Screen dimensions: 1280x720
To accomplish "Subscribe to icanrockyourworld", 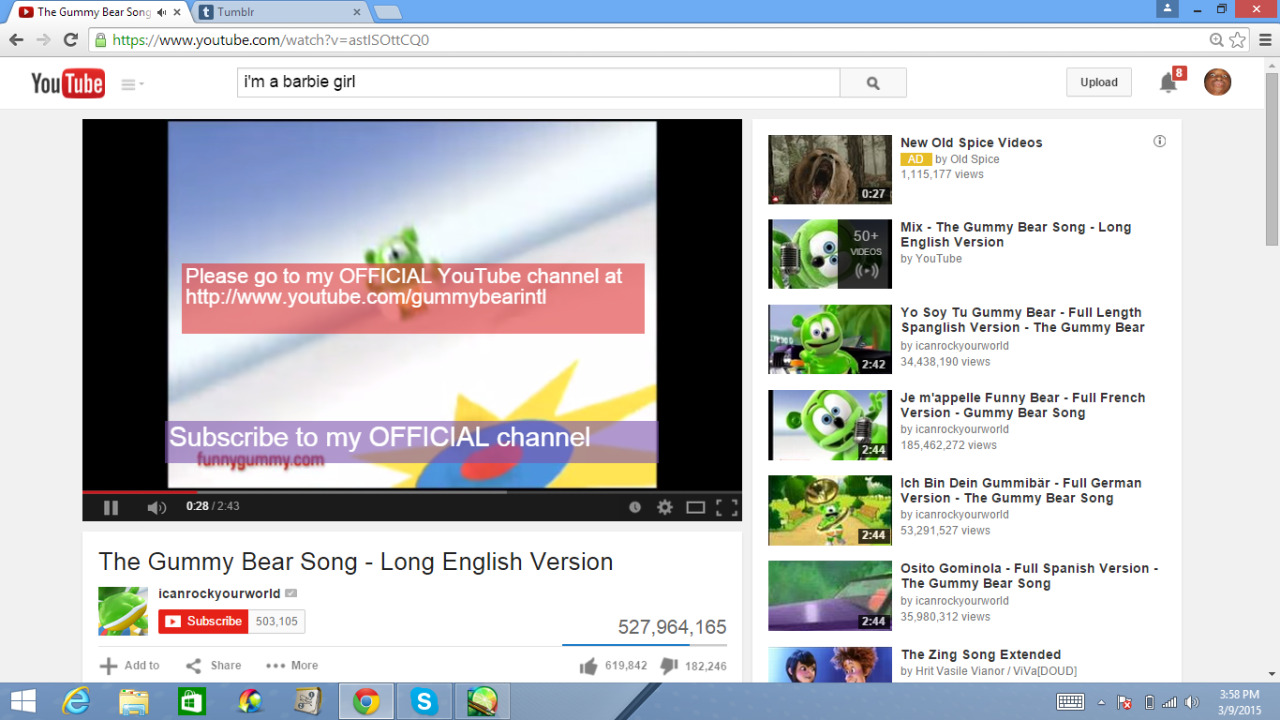I will click(203, 621).
